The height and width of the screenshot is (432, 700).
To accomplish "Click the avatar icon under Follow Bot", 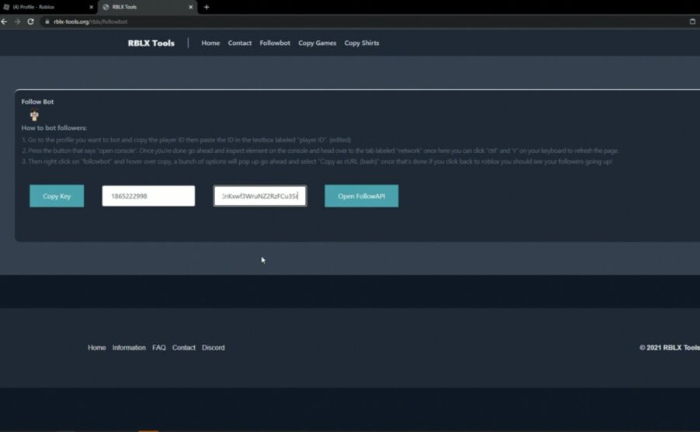I will 34,115.
